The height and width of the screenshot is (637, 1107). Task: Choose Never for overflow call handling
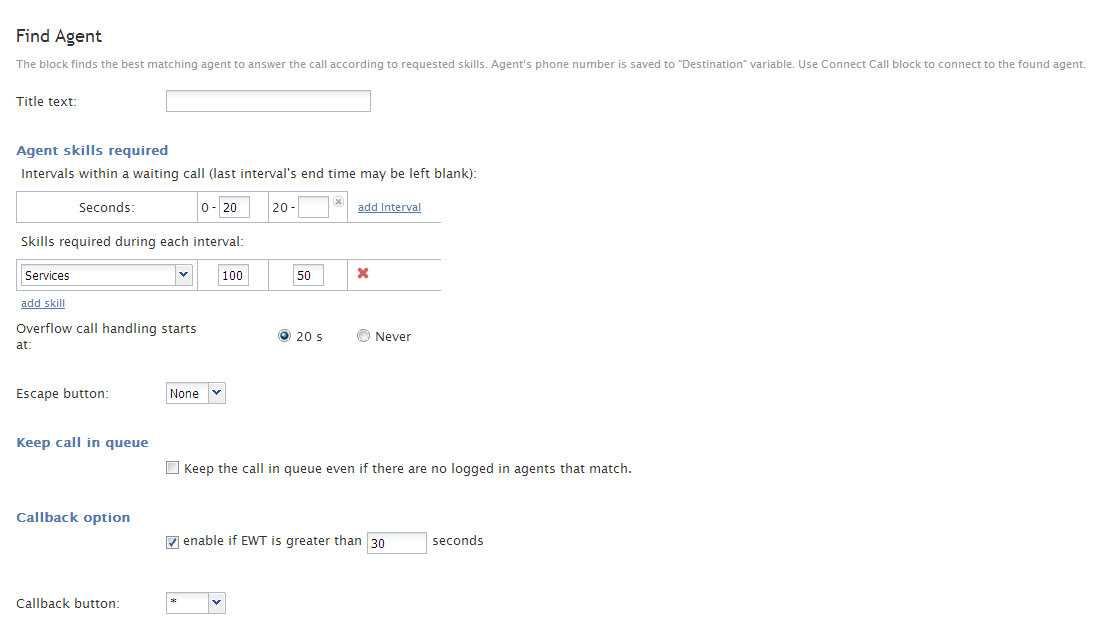click(363, 335)
